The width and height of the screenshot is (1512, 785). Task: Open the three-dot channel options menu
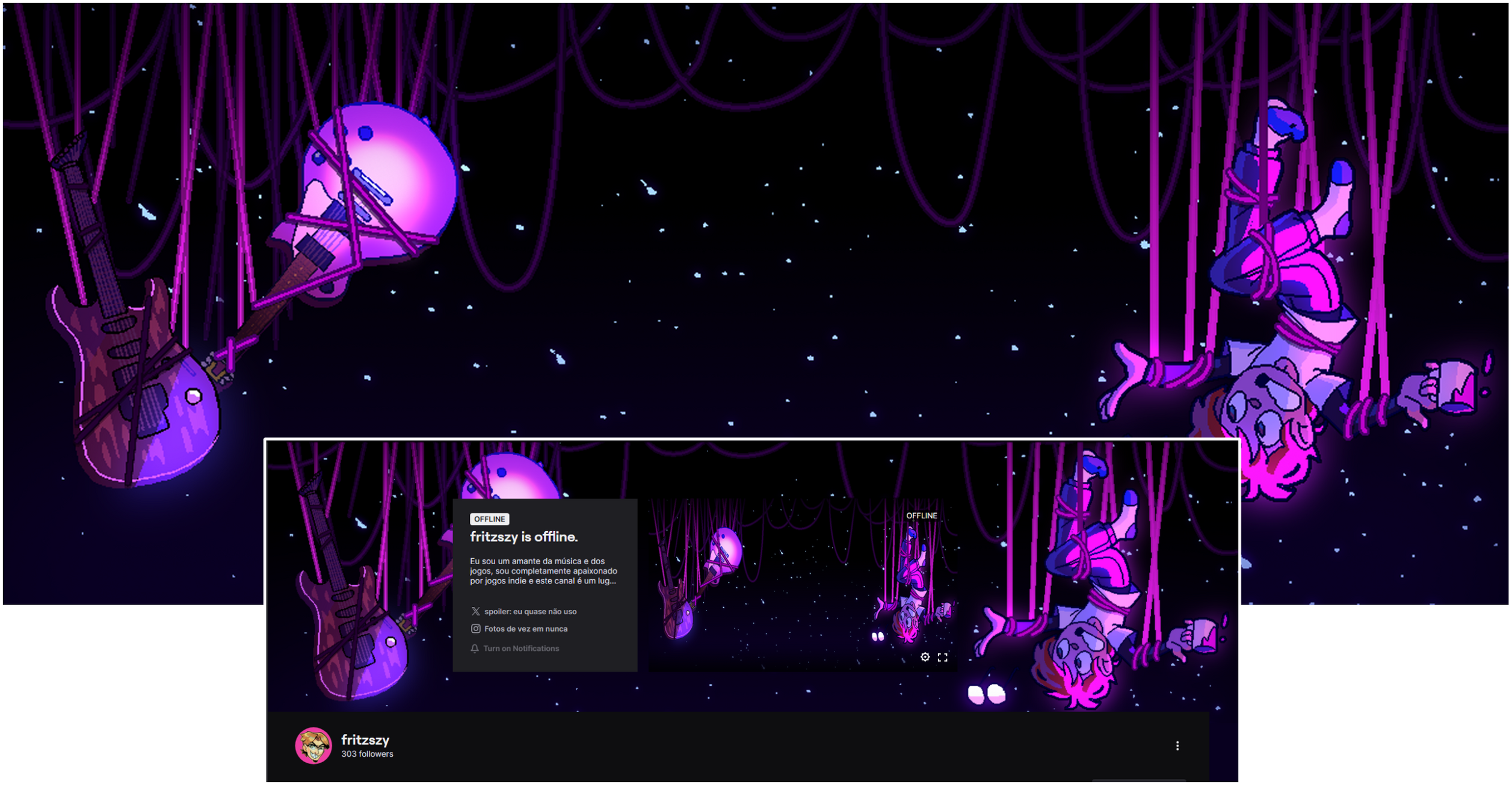point(1177,746)
